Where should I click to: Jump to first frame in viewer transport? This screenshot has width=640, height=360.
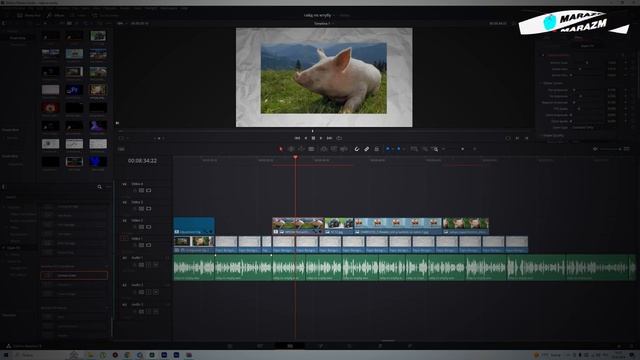(297, 138)
